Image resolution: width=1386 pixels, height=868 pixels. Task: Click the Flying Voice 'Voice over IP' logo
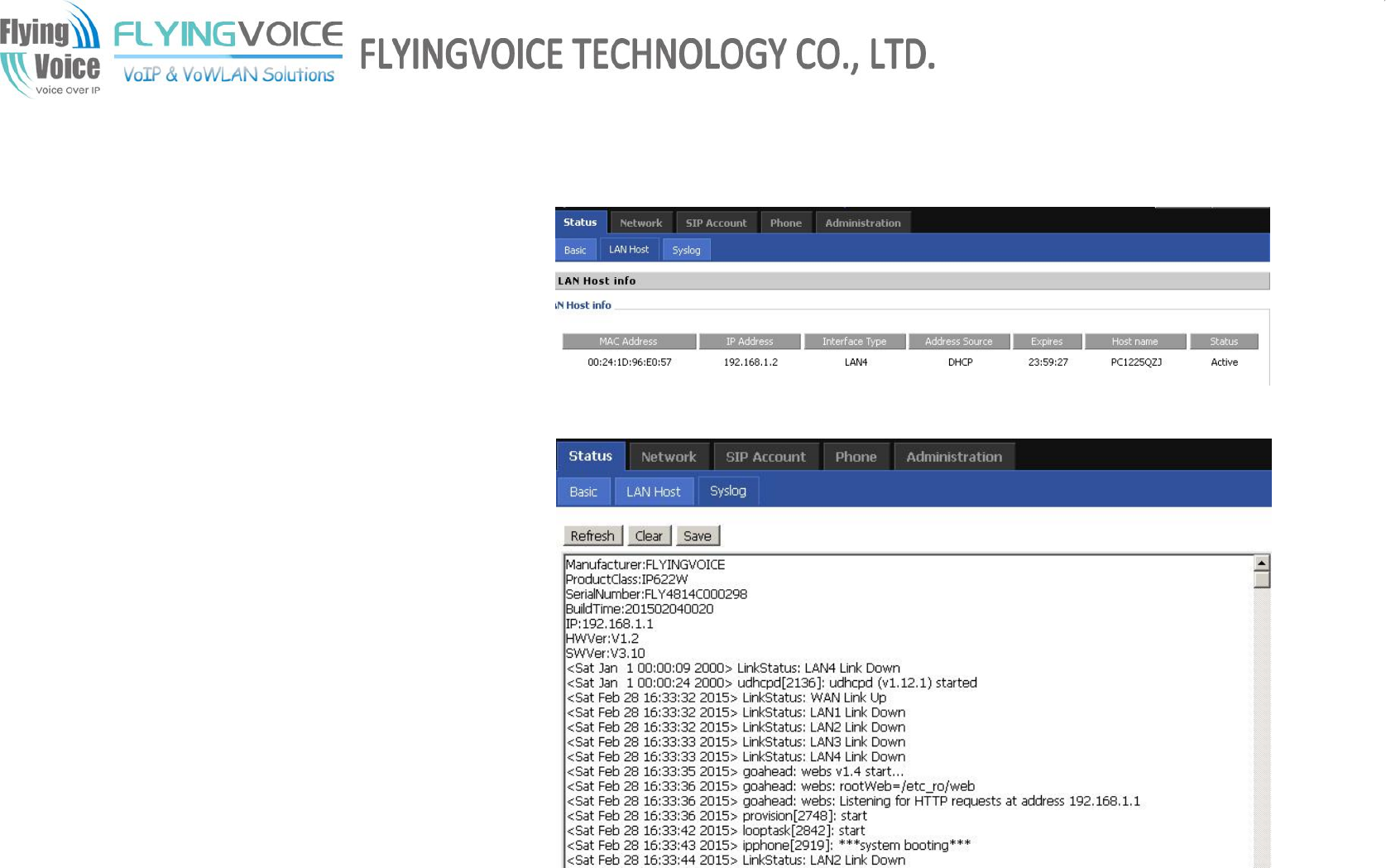click(50, 50)
